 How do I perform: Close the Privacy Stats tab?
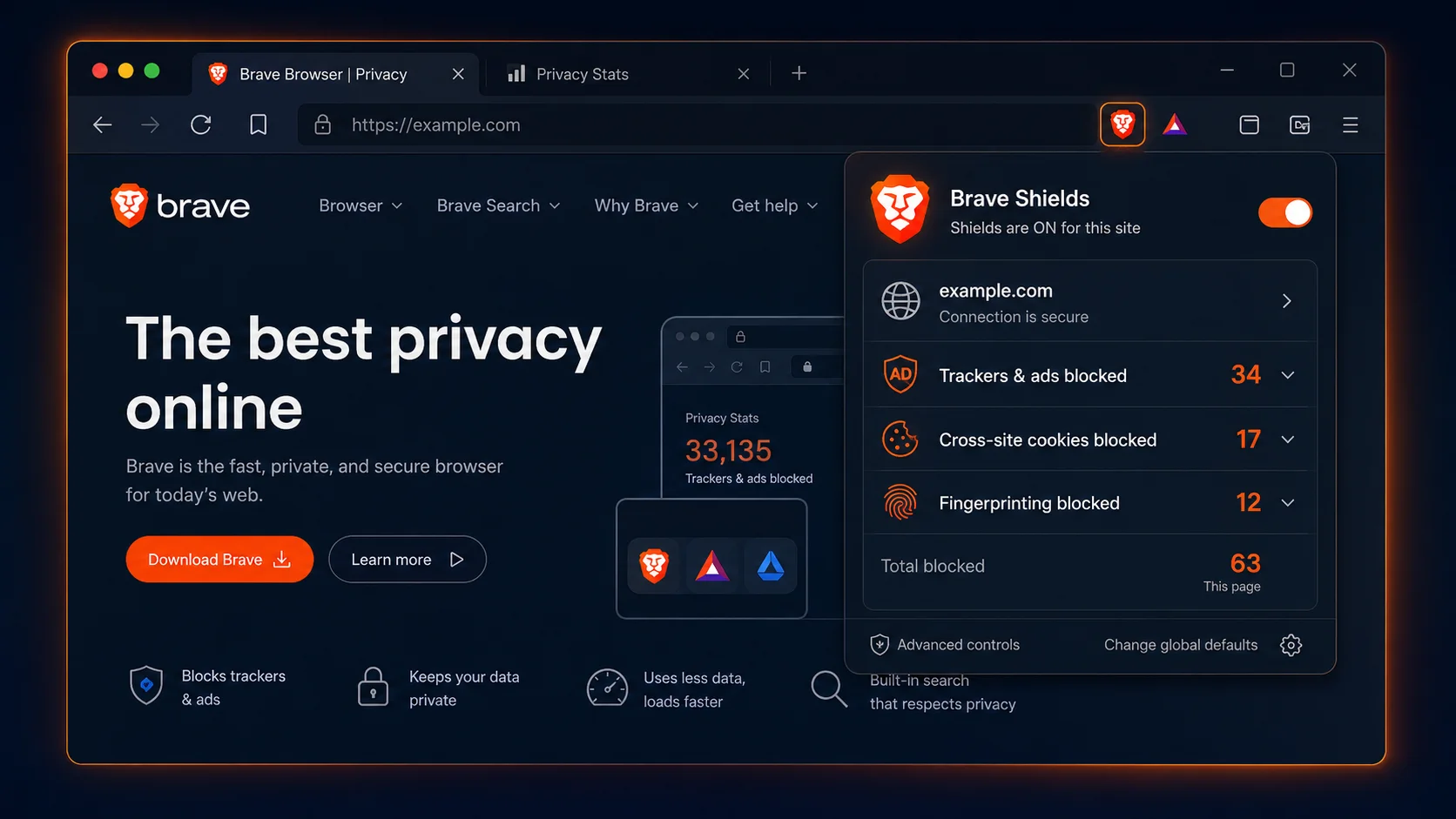(743, 74)
